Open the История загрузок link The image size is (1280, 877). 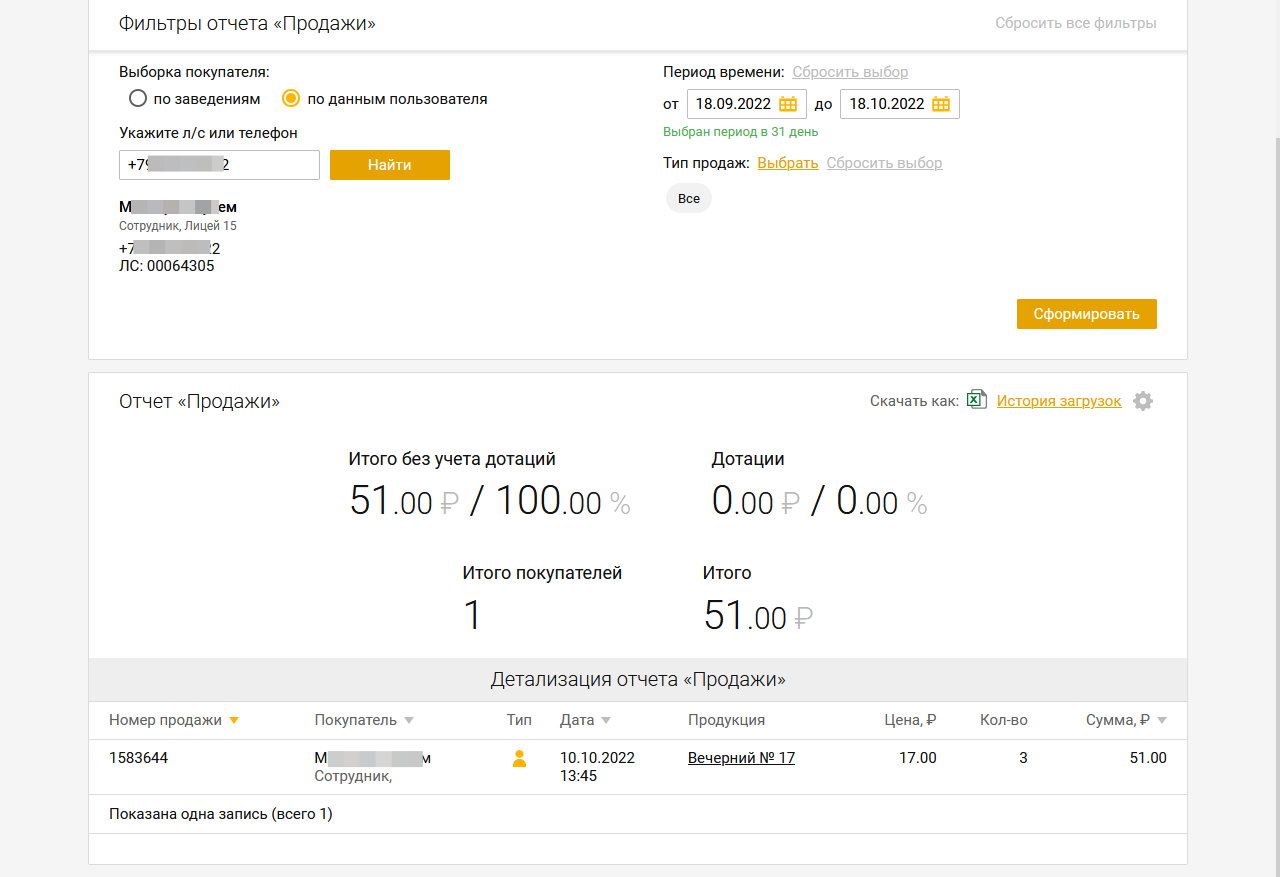[1059, 401]
